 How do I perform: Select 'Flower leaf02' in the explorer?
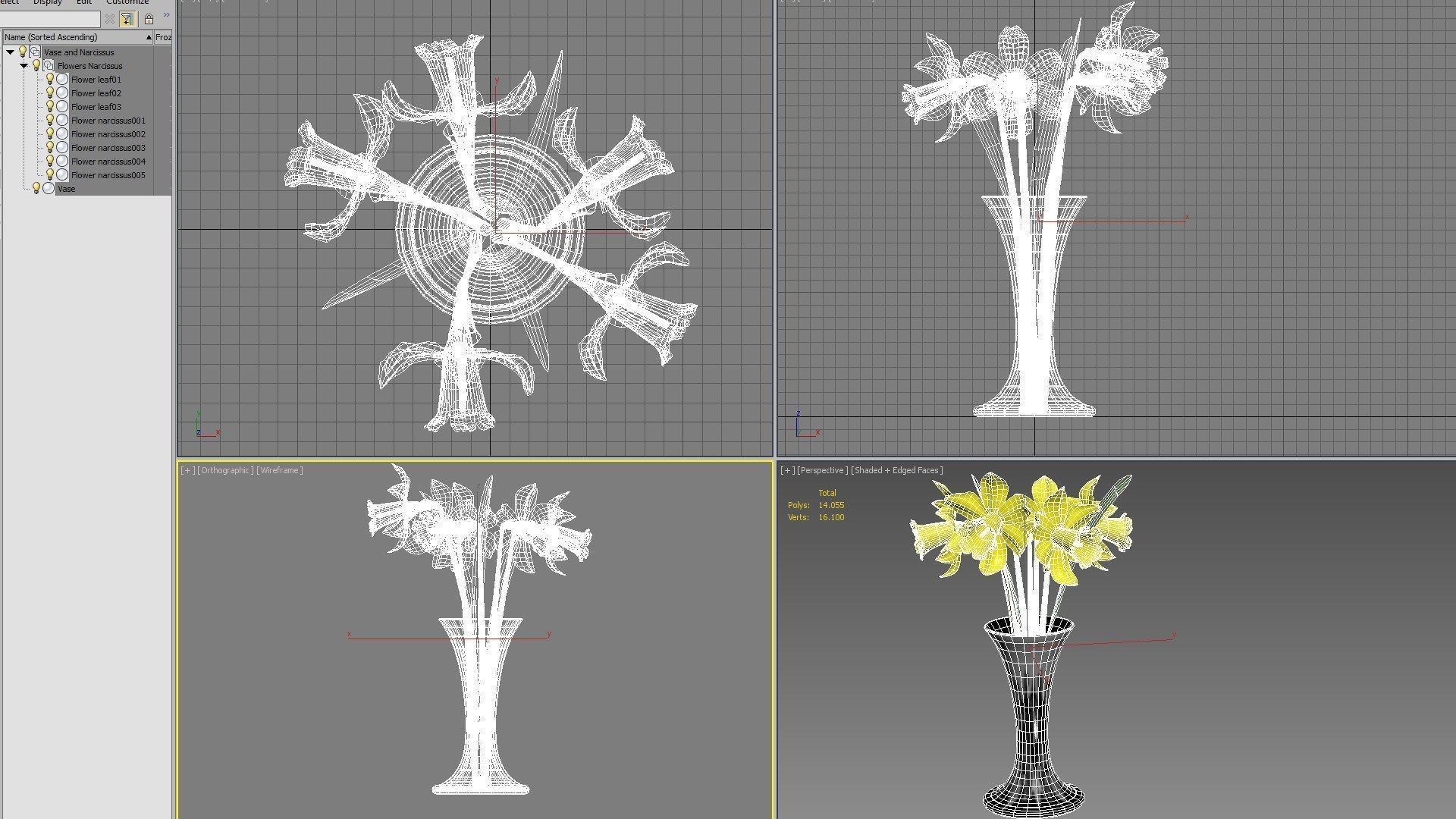pos(96,93)
